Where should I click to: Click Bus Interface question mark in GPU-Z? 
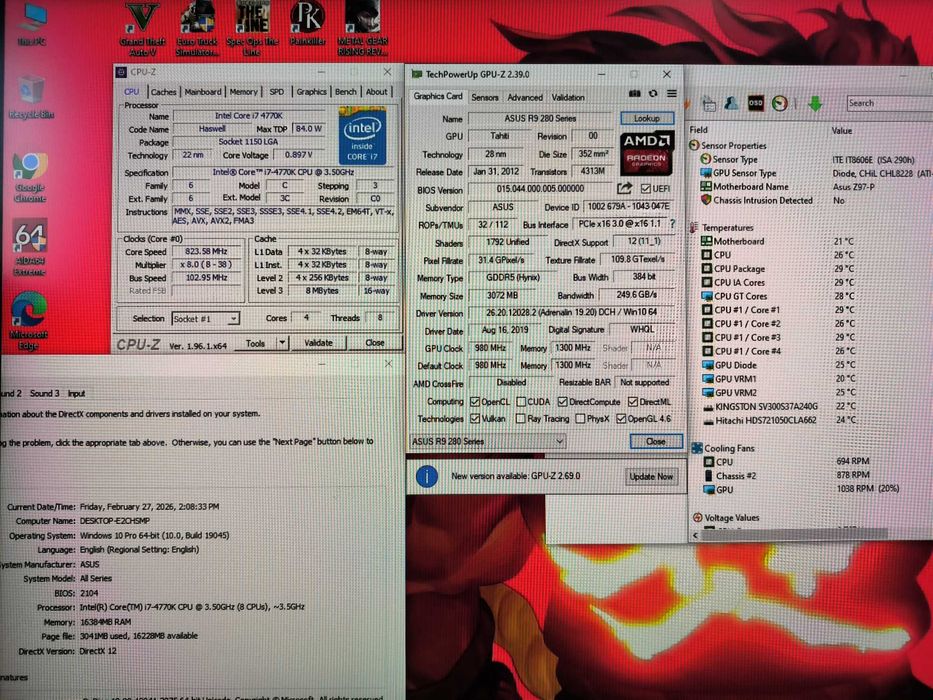coord(672,224)
